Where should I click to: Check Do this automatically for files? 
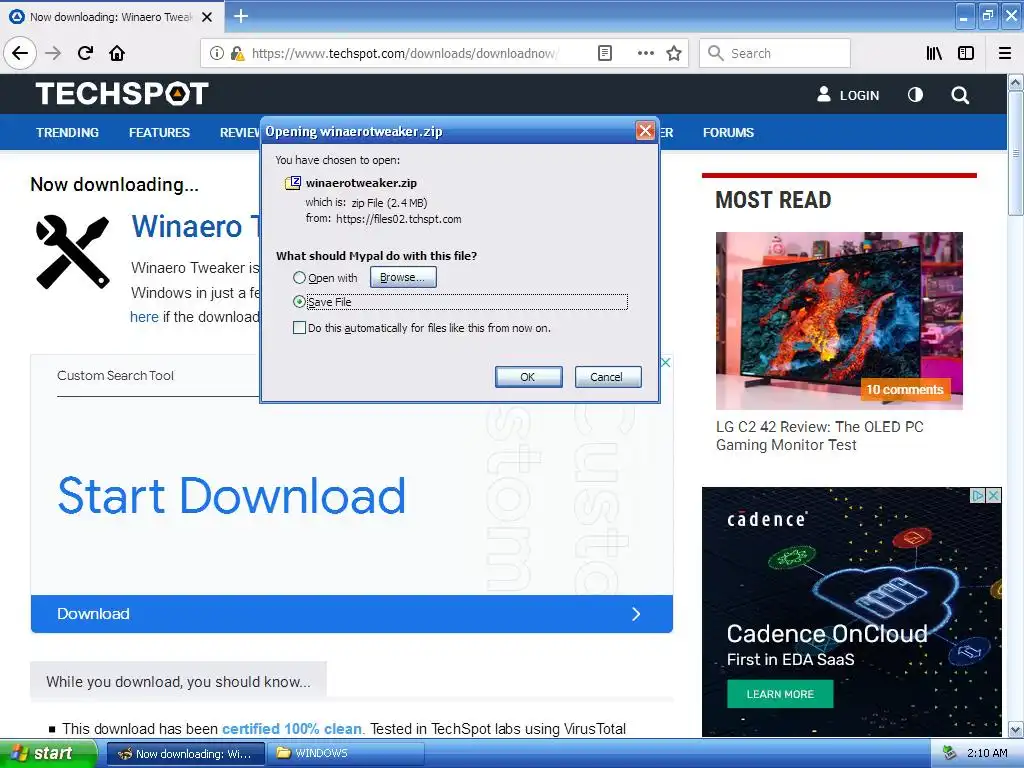(x=299, y=328)
